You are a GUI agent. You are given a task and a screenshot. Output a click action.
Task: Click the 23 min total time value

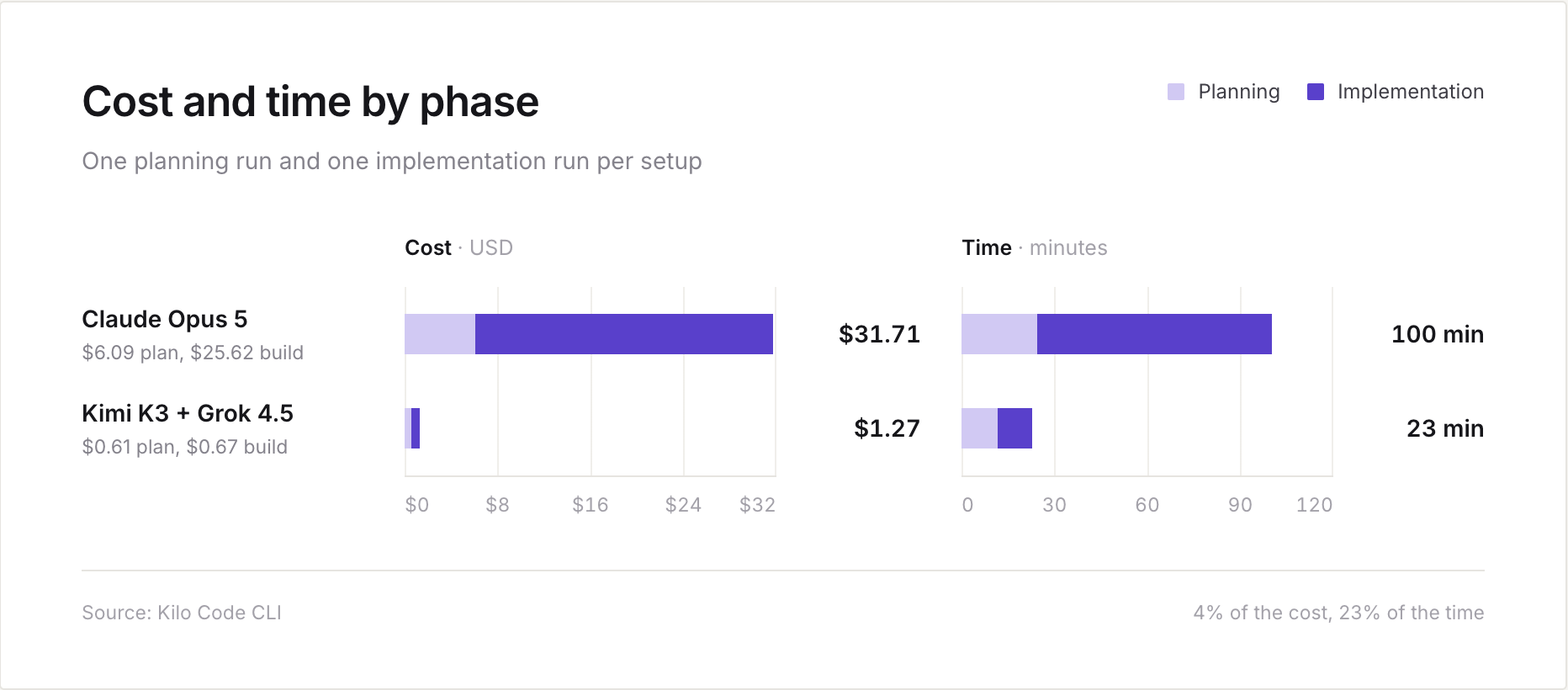1445,428
